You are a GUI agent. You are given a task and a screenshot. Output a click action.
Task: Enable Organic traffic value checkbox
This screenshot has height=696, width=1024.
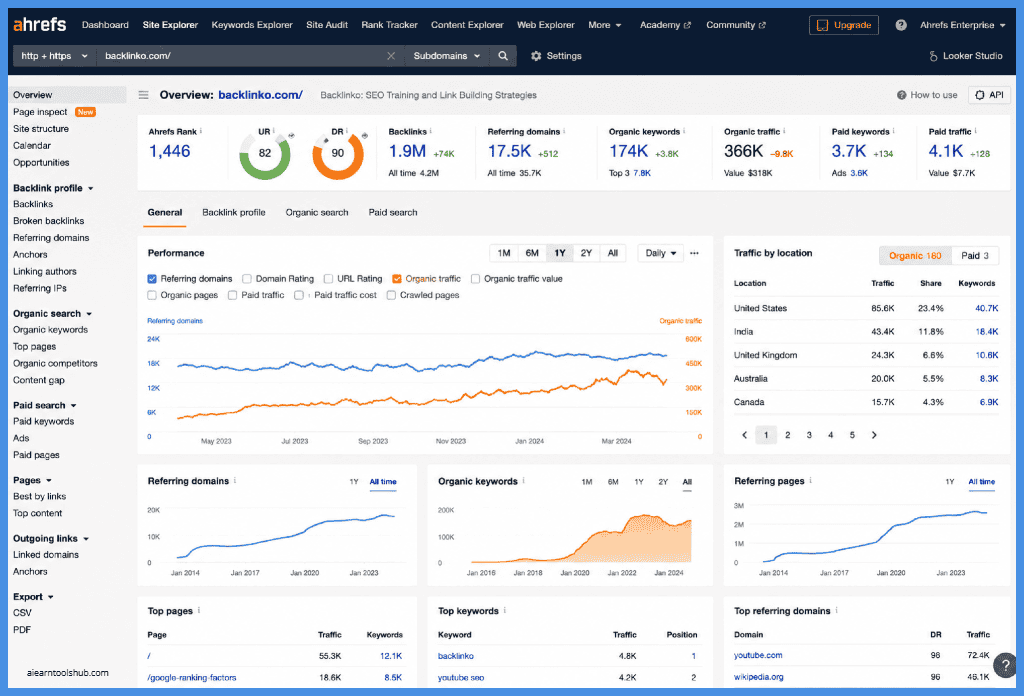click(x=475, y=279)
